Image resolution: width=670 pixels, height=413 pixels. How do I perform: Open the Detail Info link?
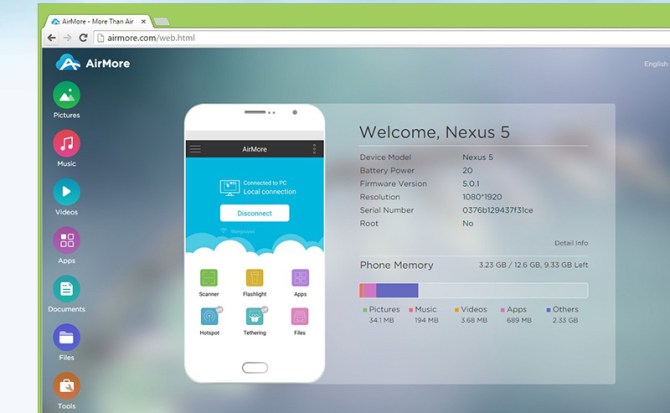pyautogui.click(x=571, y=243)
